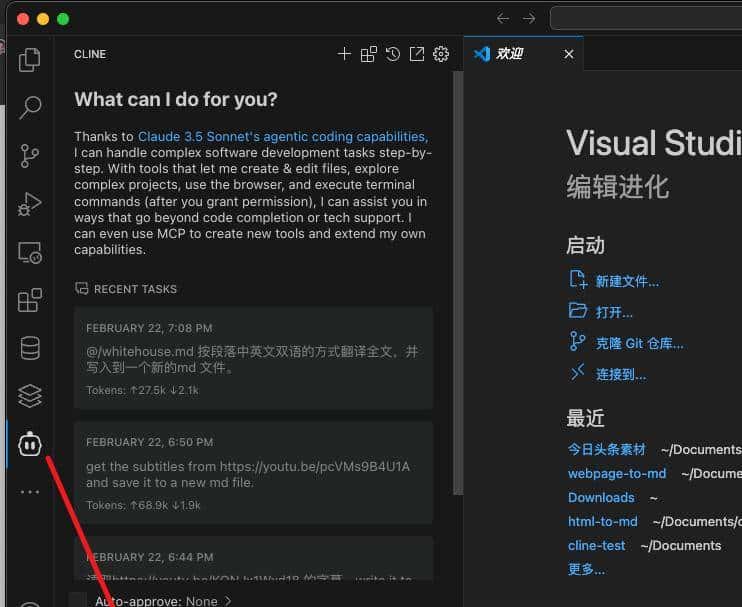The image size is (742, 607).
Task: Open the February 22, 7:08 PM task
Action: pos(253,358)
